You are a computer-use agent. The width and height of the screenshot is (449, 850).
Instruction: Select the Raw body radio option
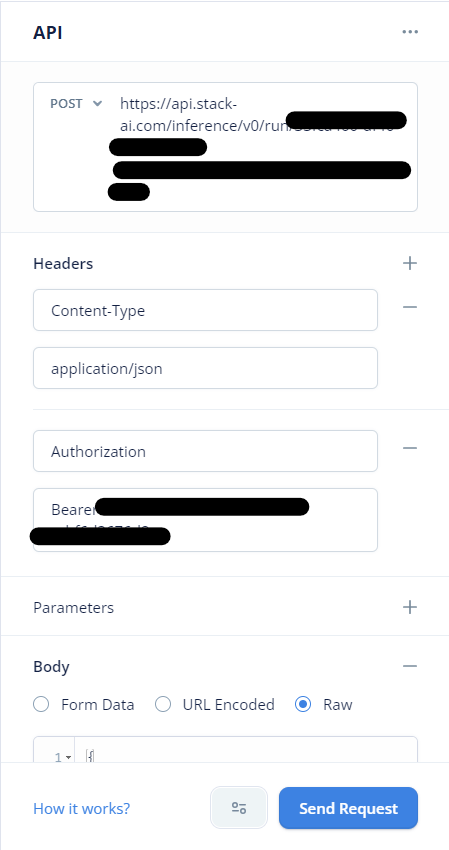click(x=303, y=704)
